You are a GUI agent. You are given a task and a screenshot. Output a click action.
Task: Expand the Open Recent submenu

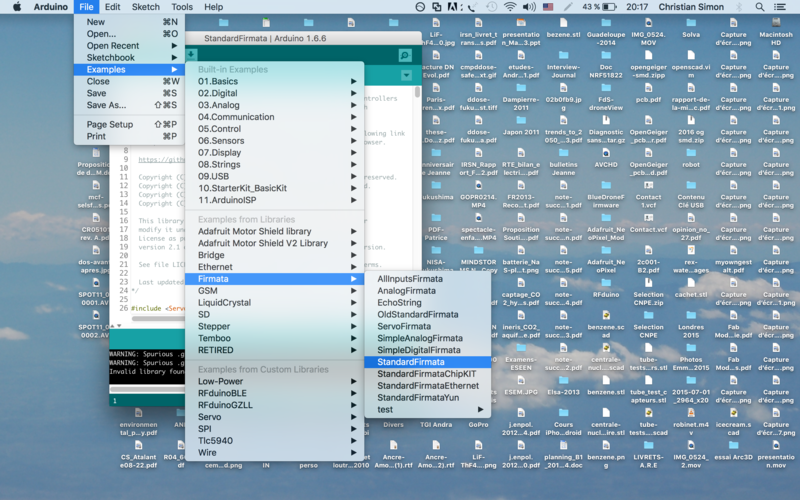point(130,45)
